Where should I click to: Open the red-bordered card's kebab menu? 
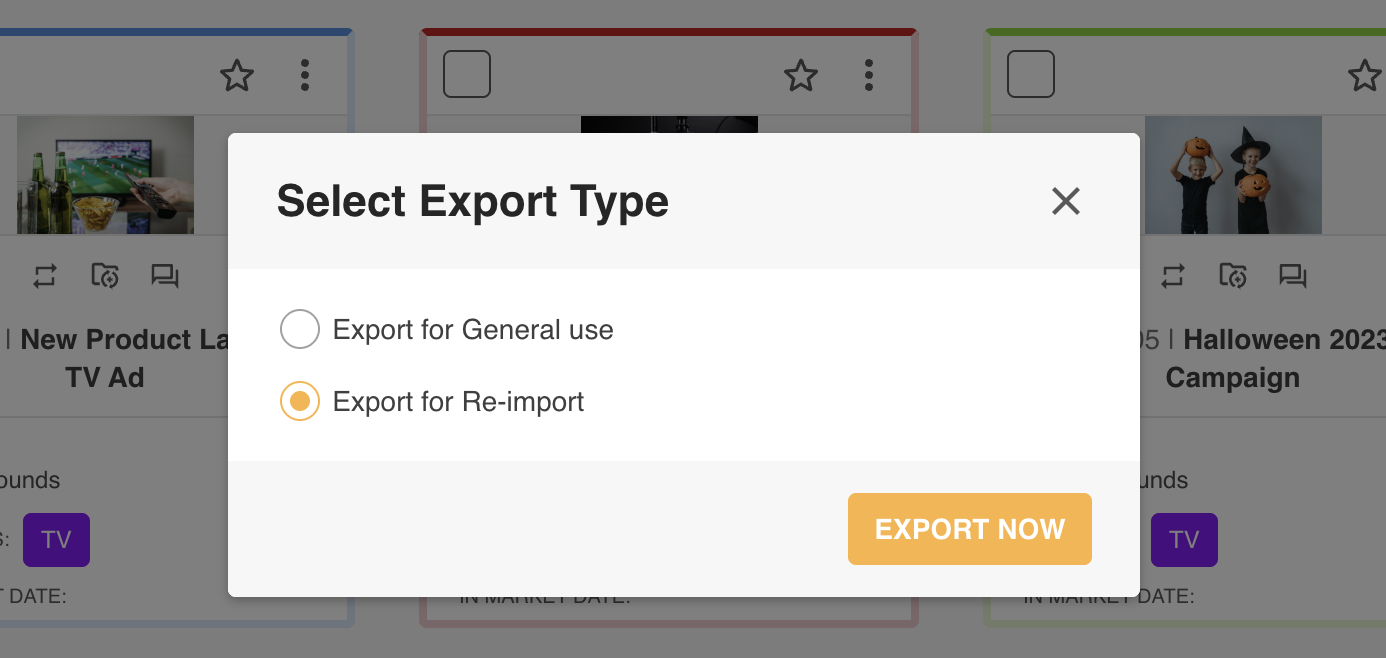pyautogui.click(x=868, y=75)
